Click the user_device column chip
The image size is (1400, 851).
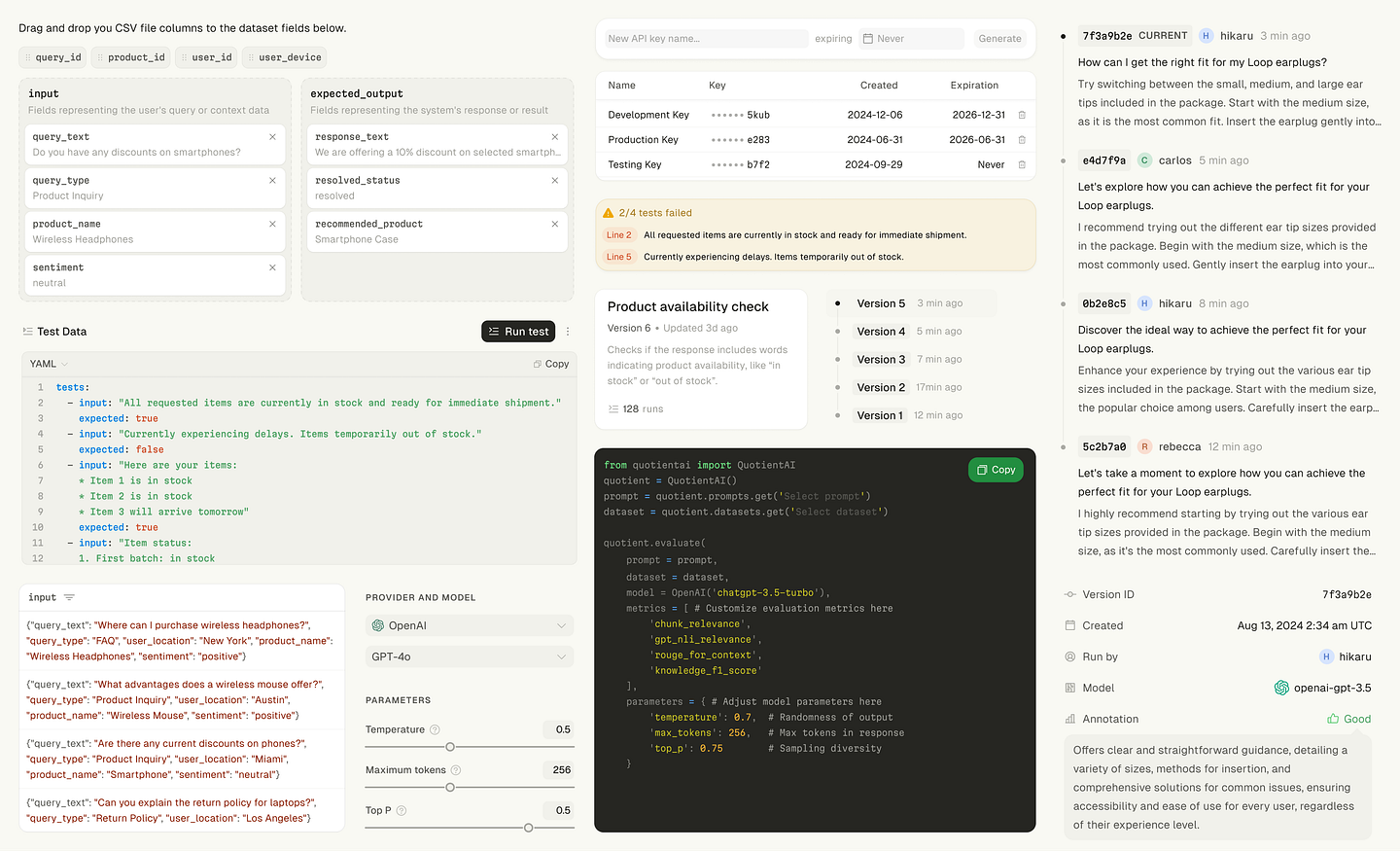click(x=284, y=57)
